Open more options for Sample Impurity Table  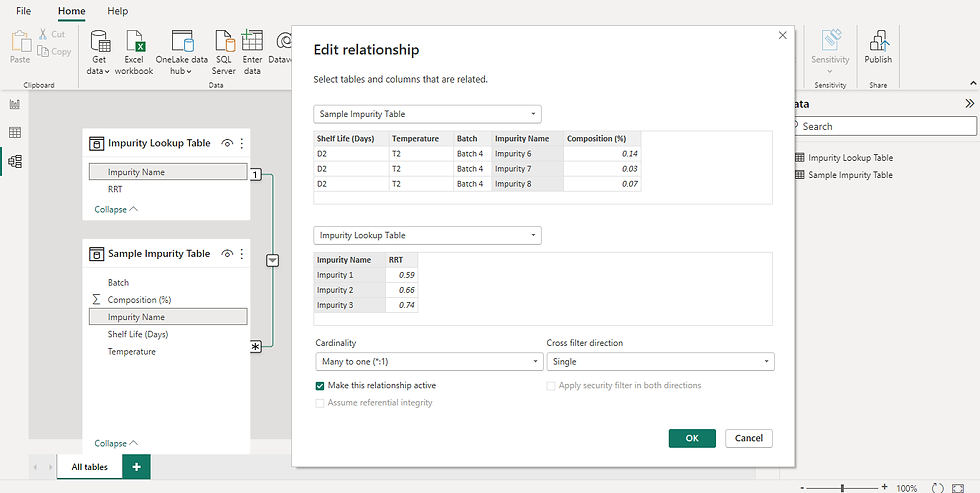[x=242, y=254]
